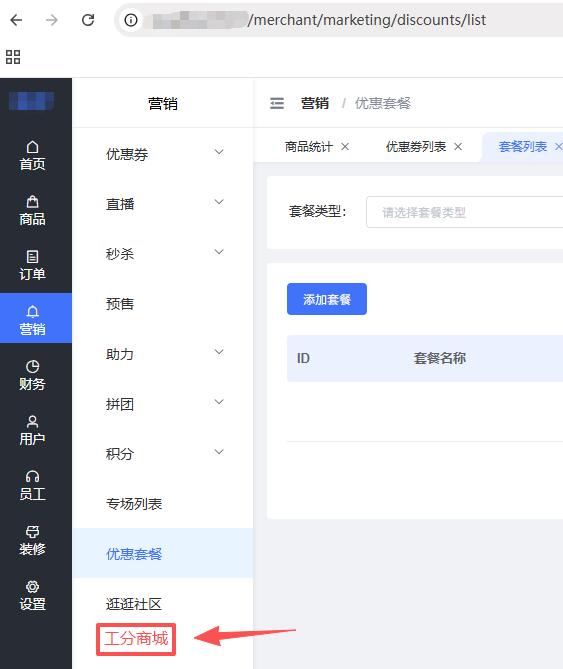Expand the 拼团 submenu

point(163,404)
